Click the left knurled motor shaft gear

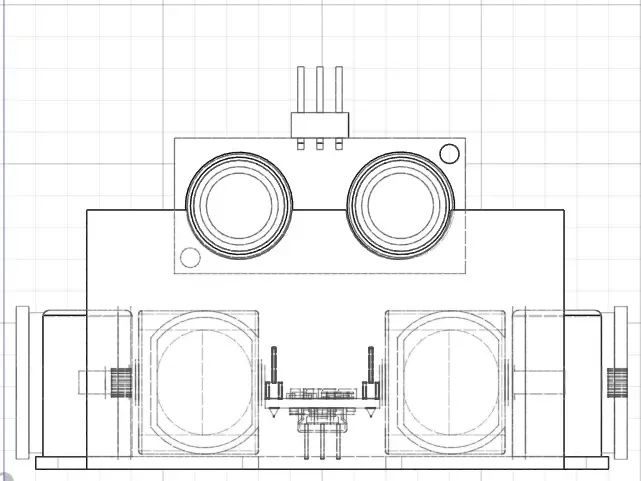click(121, 383)
